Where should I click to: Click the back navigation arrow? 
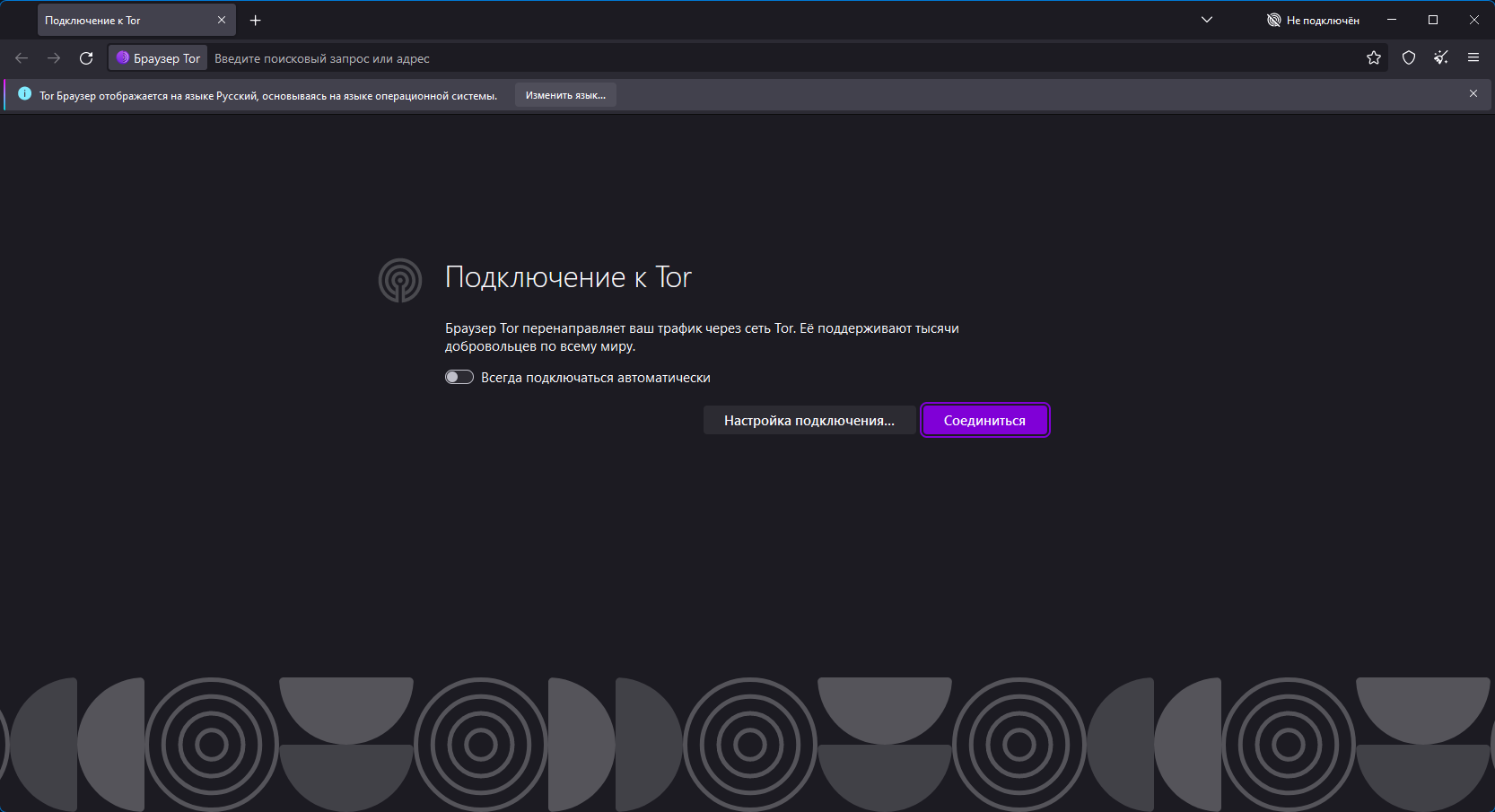(x=22, y=58)
